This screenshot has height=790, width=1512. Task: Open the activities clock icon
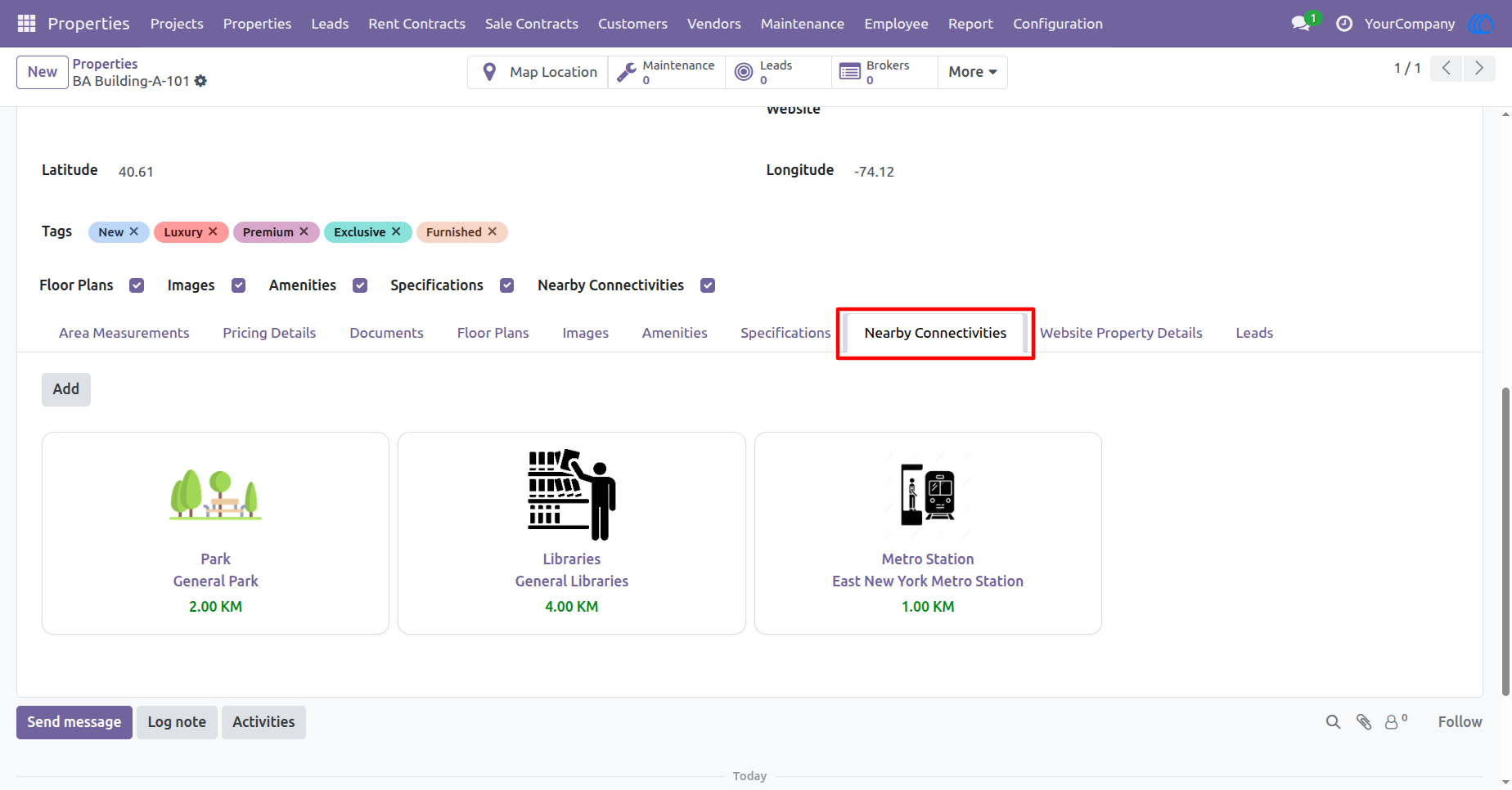(x=1343, y=24)
